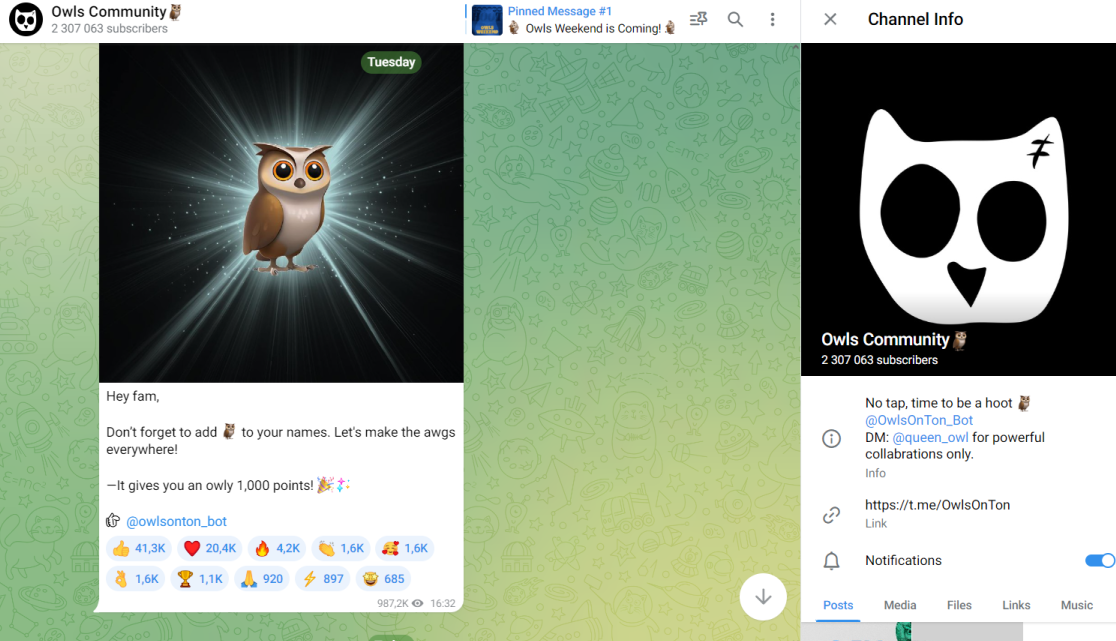Close the Channel Info panel
This screenshot has width=1116, height=641.
coord(830,19)
